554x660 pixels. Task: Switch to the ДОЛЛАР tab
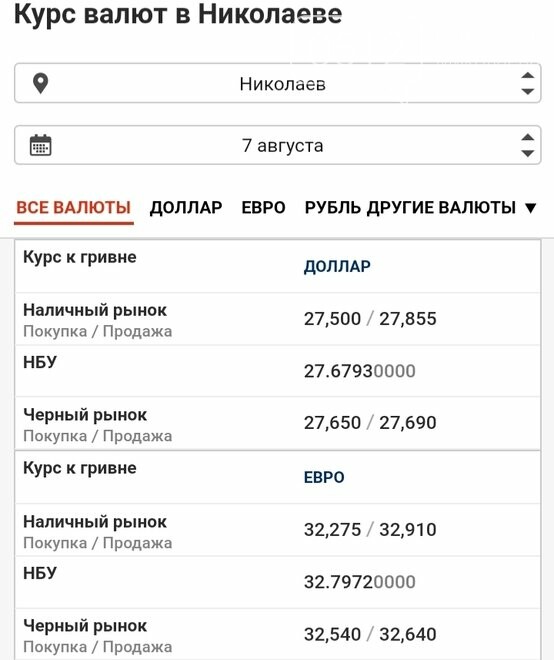[x=186, y=208]
